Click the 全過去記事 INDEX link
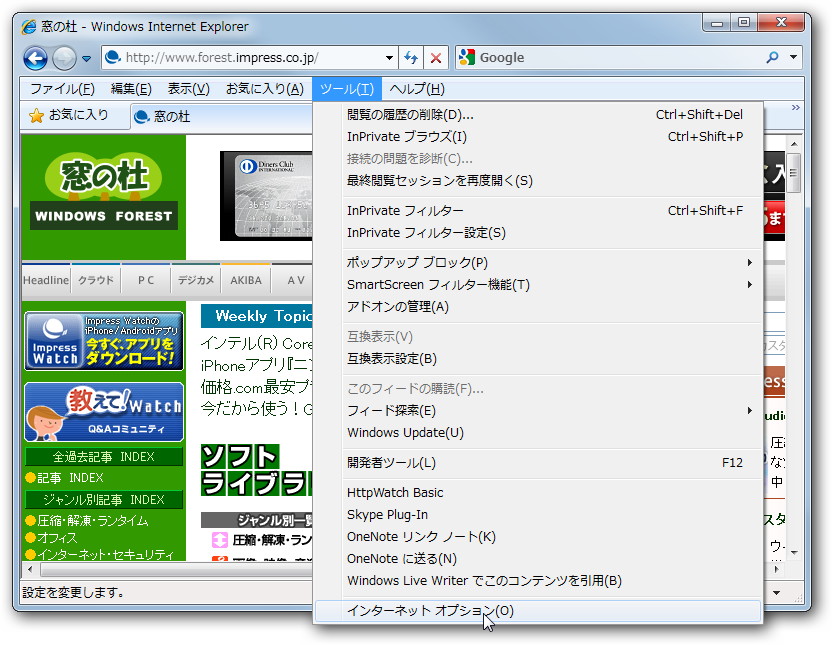 [x=103, y=456]
